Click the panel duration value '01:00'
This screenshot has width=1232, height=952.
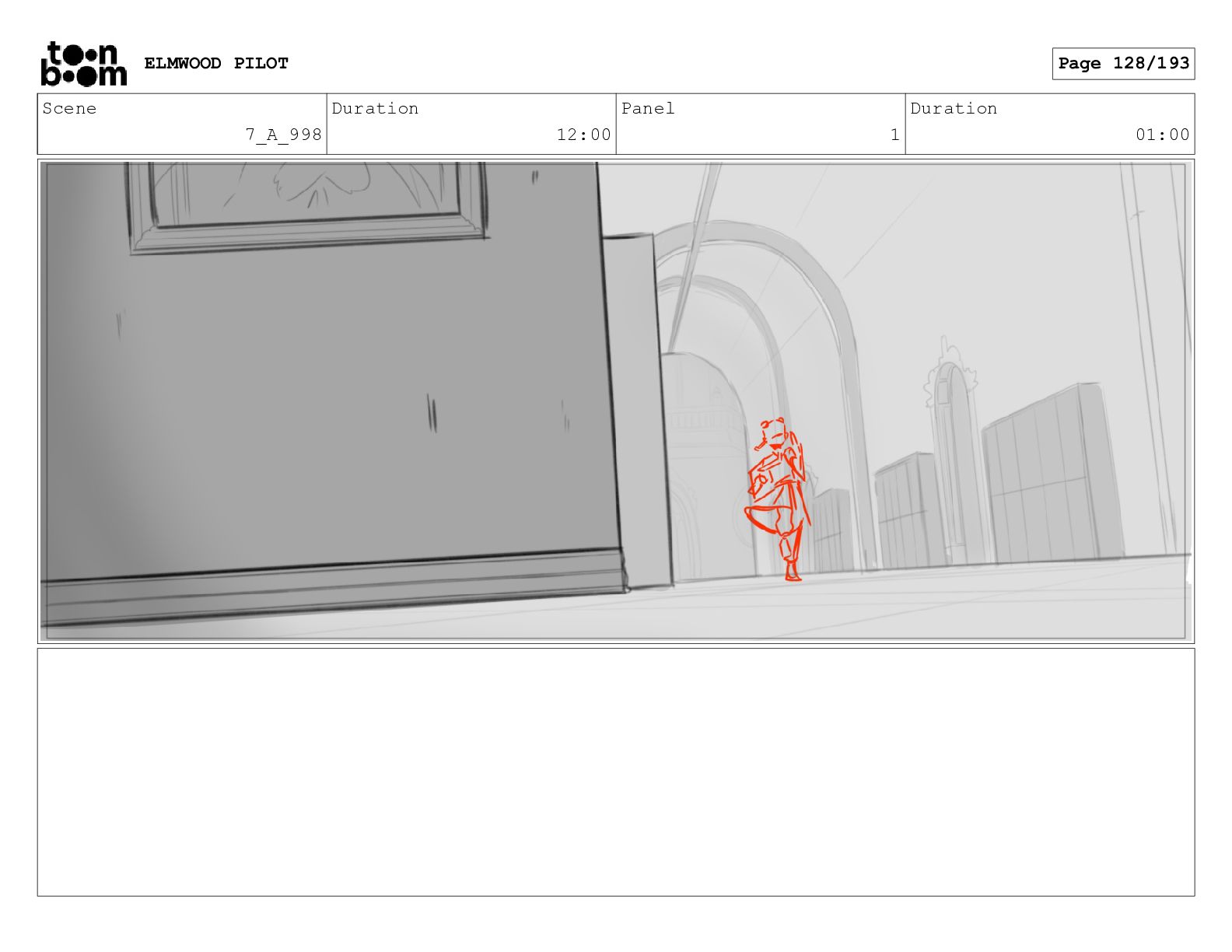(1162, 135)
